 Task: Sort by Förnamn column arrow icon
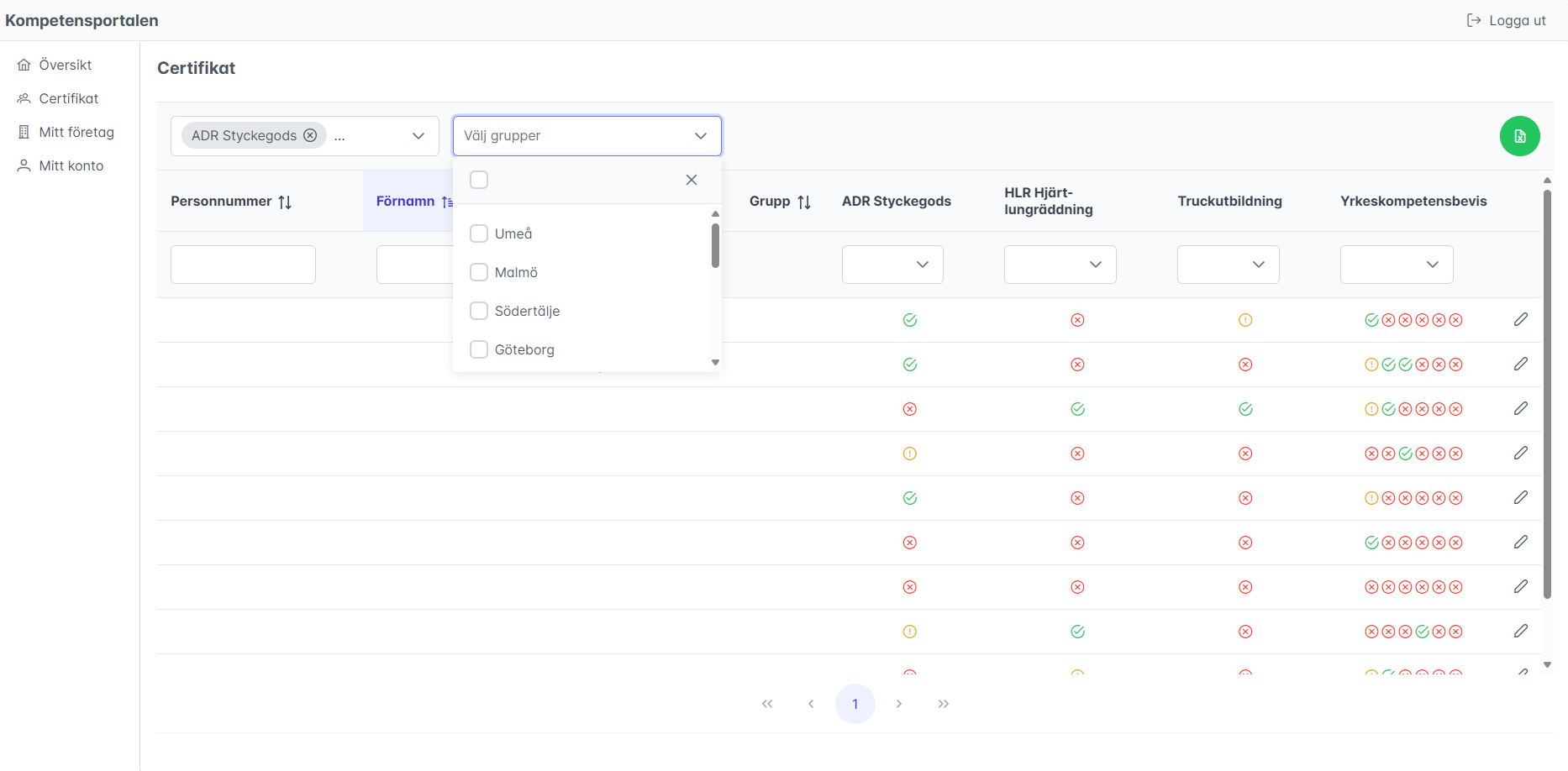[x=447, y=202]
